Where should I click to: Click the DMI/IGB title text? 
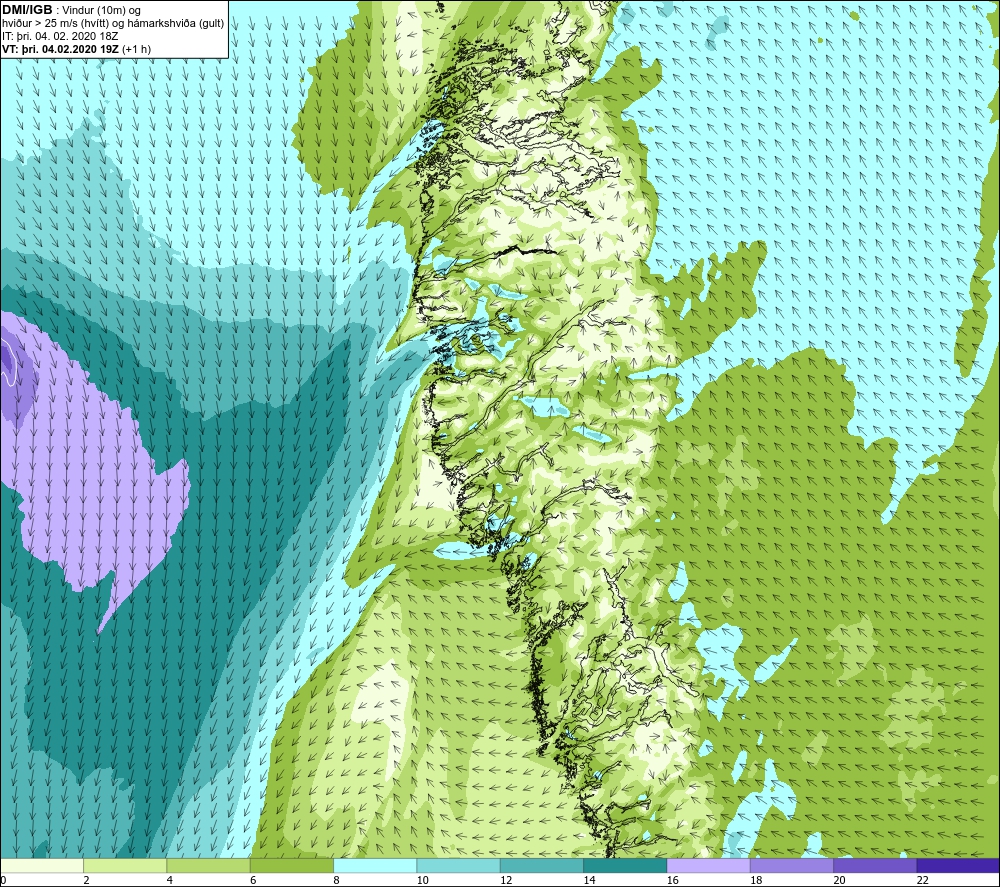[27, 10]
